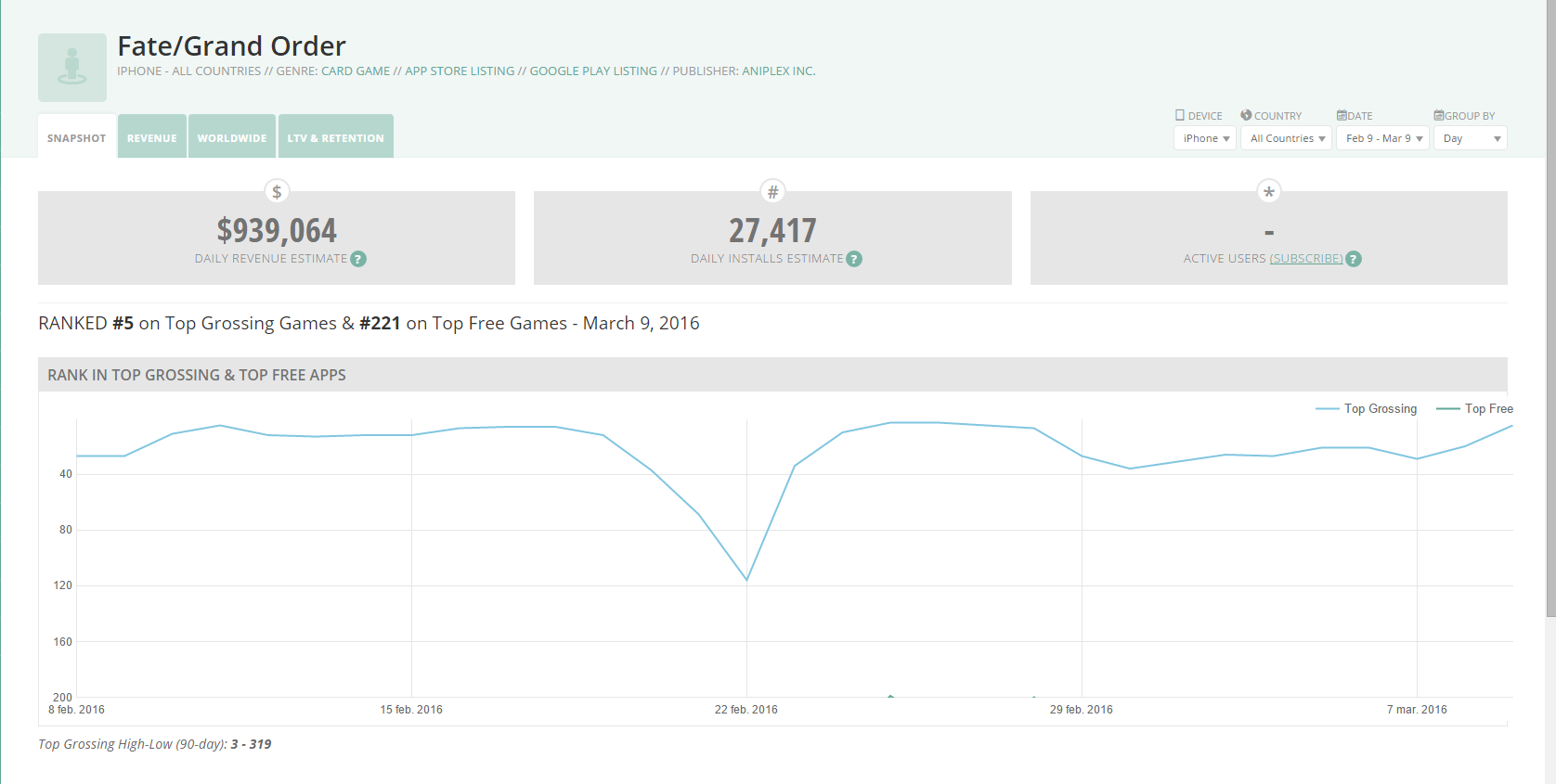
Task: Open the Feb 9 - Mar 9 date picker
Action: pos(1382,138)
